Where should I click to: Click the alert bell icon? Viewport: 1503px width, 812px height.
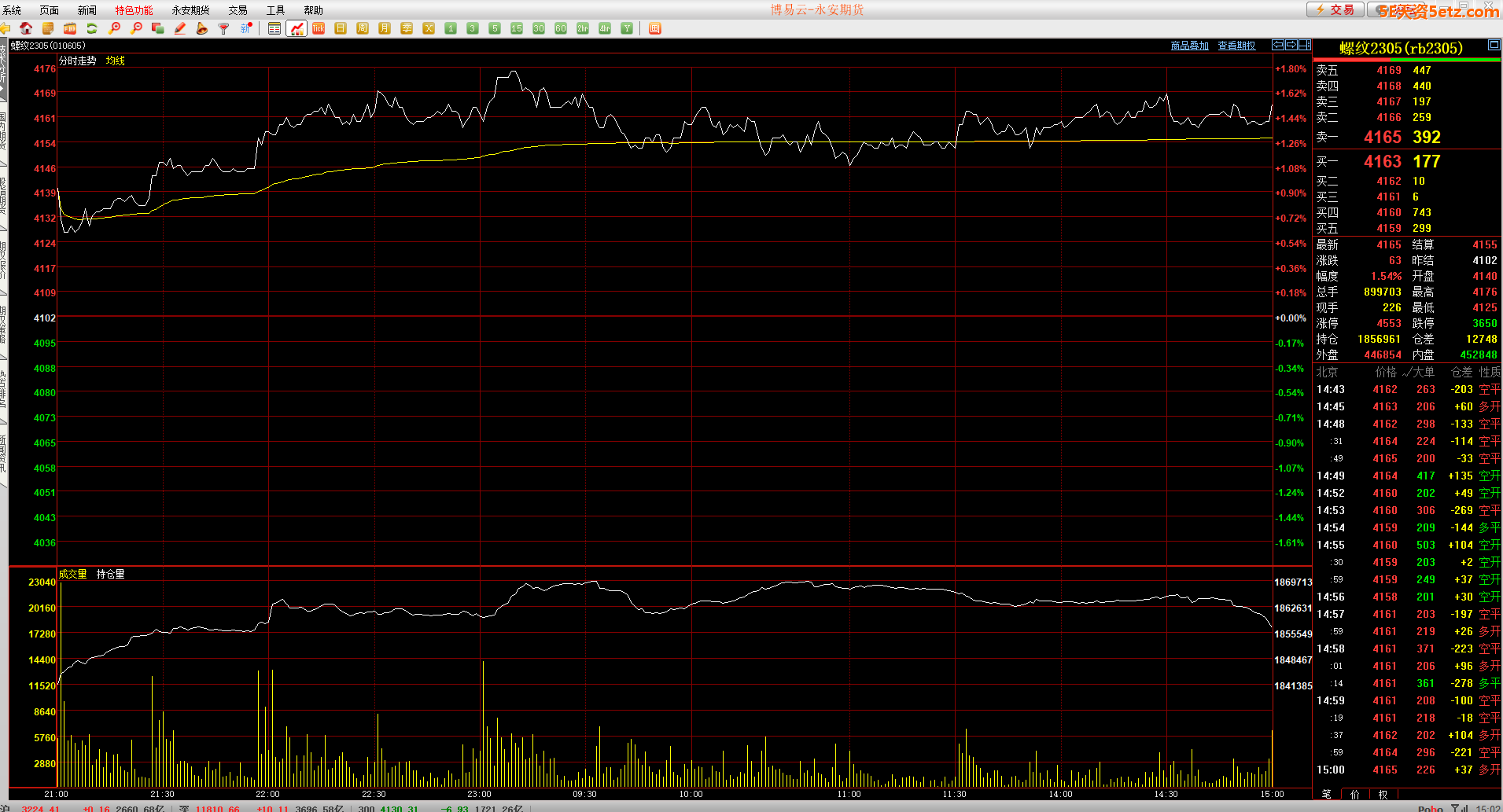click(x=202, y=28)
